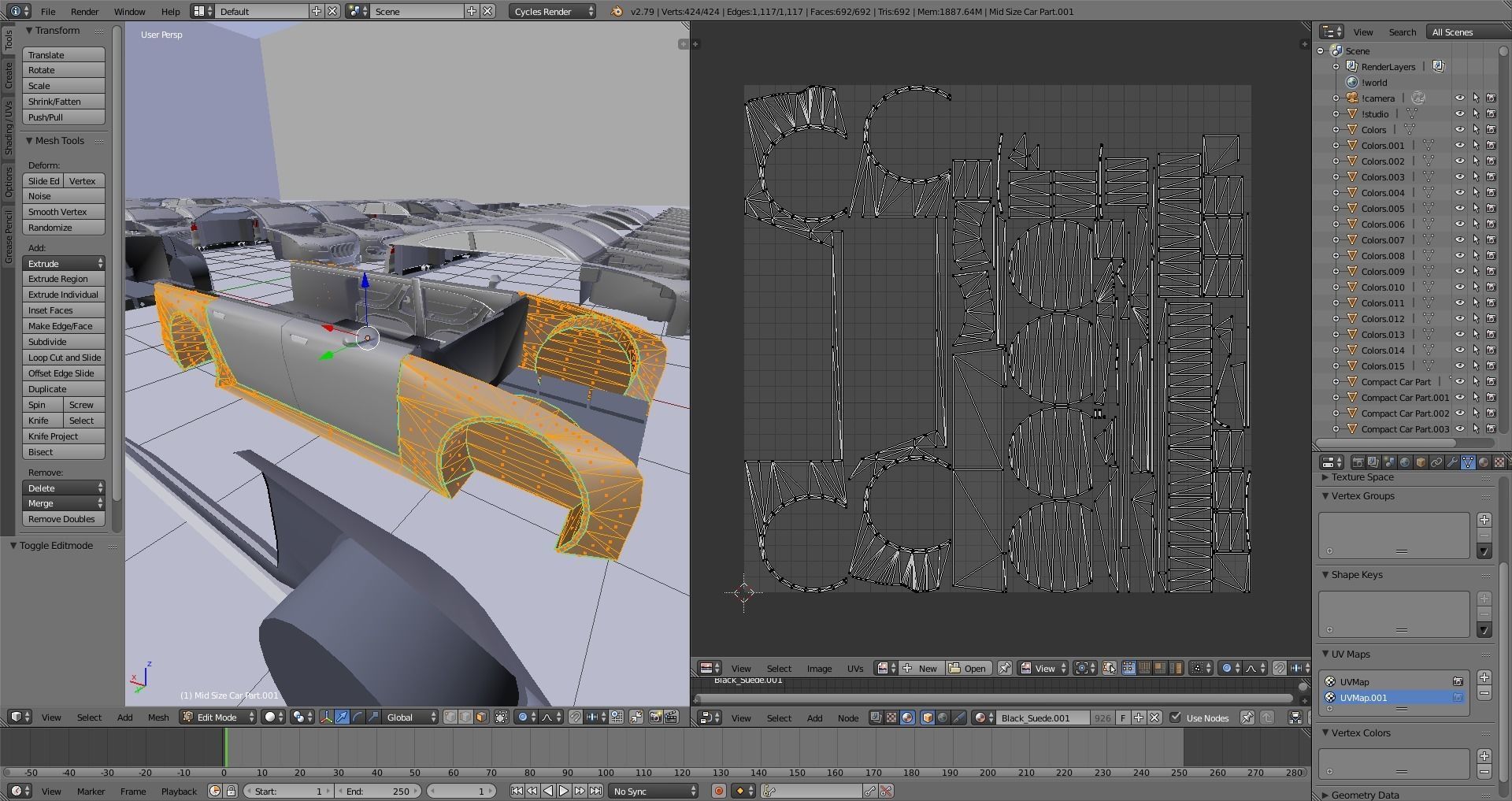Screen dimensions: 1512x801
Task: Set UVMap as active render camera icon
Action: click(x=1458, y=682)
